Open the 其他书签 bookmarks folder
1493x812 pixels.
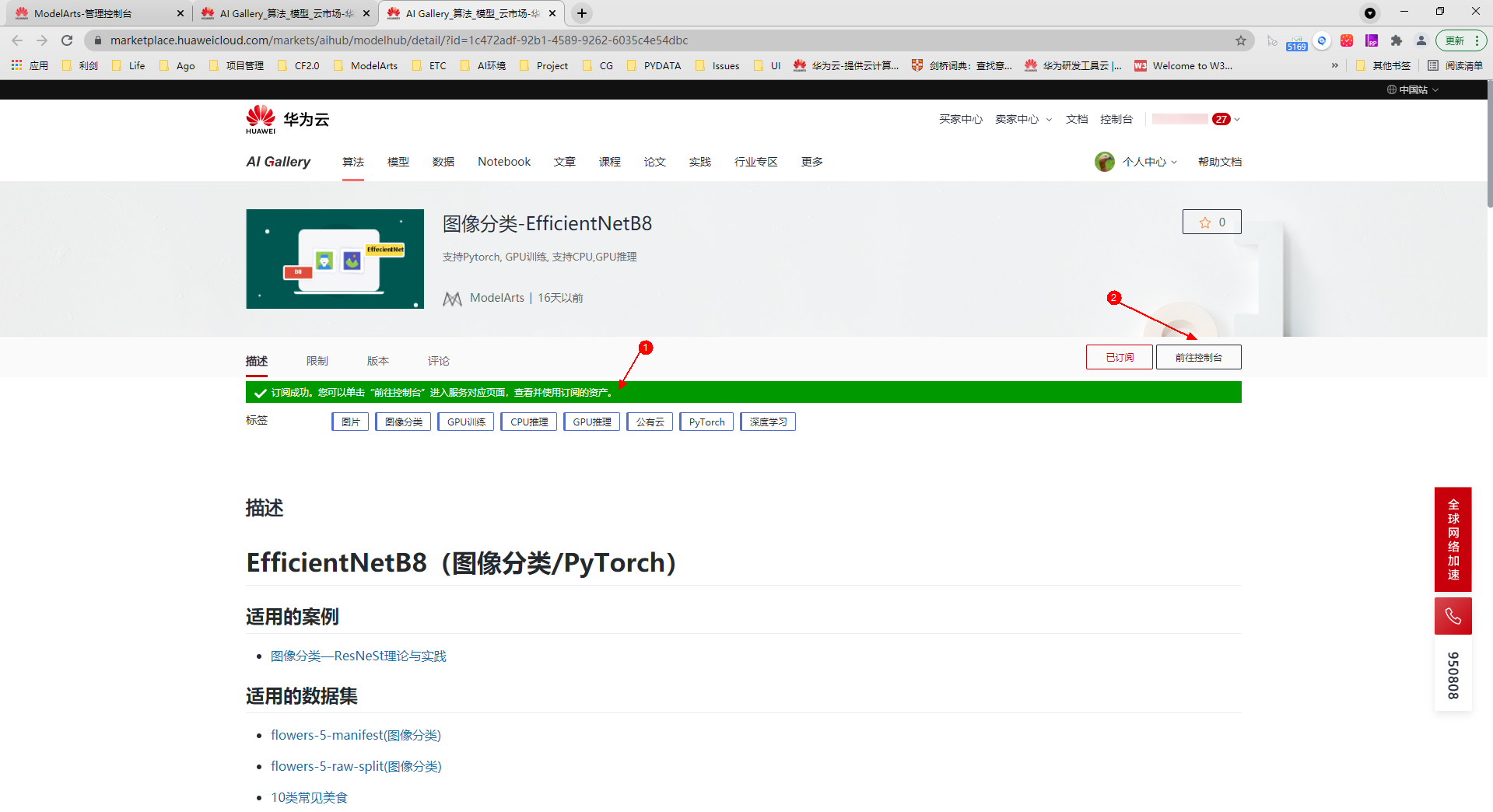tap(1383, 65)
